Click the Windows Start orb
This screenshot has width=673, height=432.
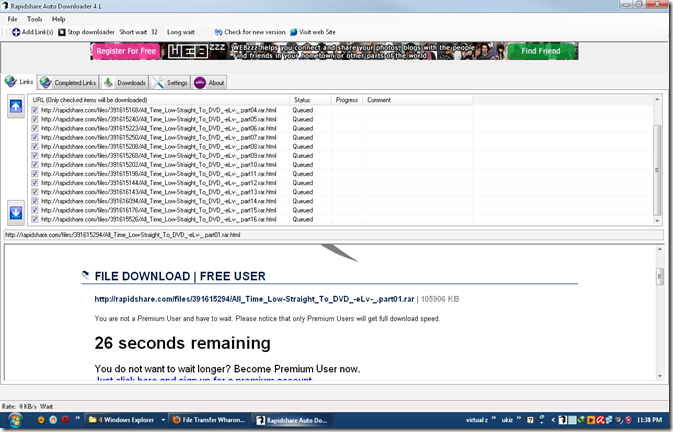tap(15, 420)
